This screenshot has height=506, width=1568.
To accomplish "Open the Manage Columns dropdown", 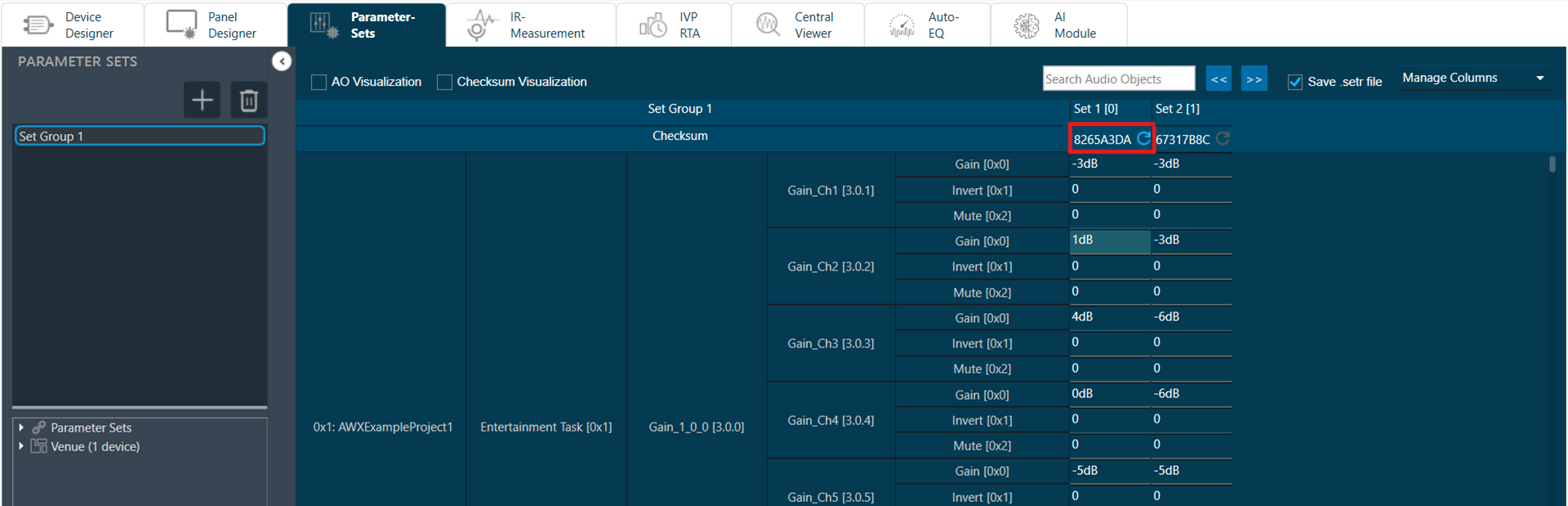I will (x=1472, y=78).
